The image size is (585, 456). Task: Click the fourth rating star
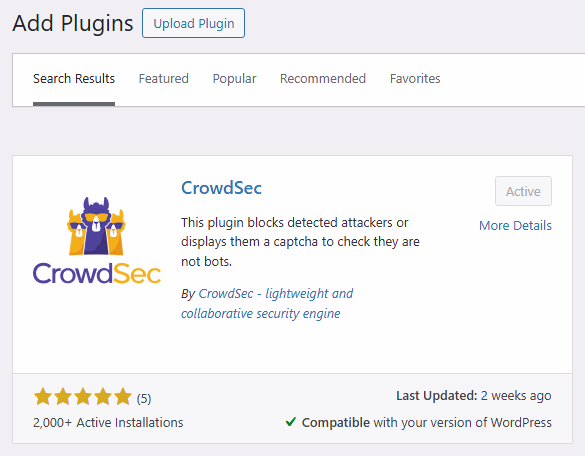pos(103,397)
